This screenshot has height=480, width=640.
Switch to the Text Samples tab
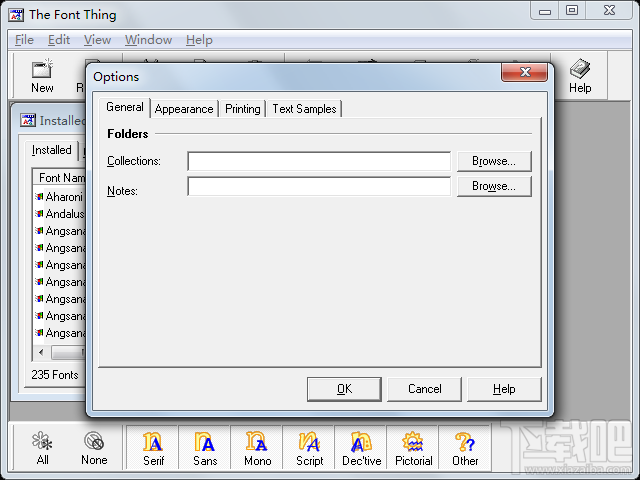(x=304, y=109)
